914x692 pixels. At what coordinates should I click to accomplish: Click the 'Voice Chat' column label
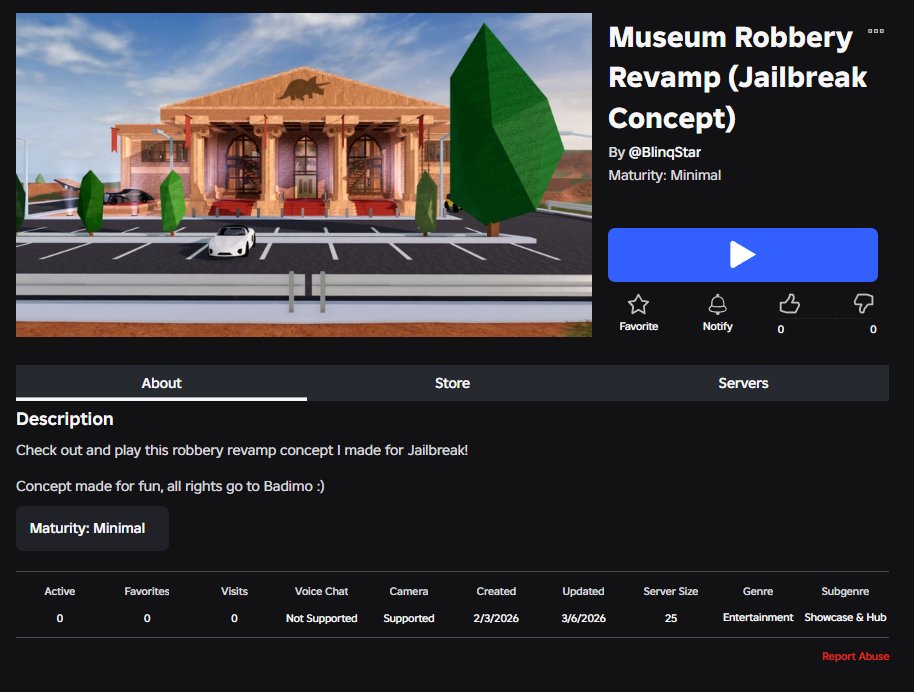321,591
